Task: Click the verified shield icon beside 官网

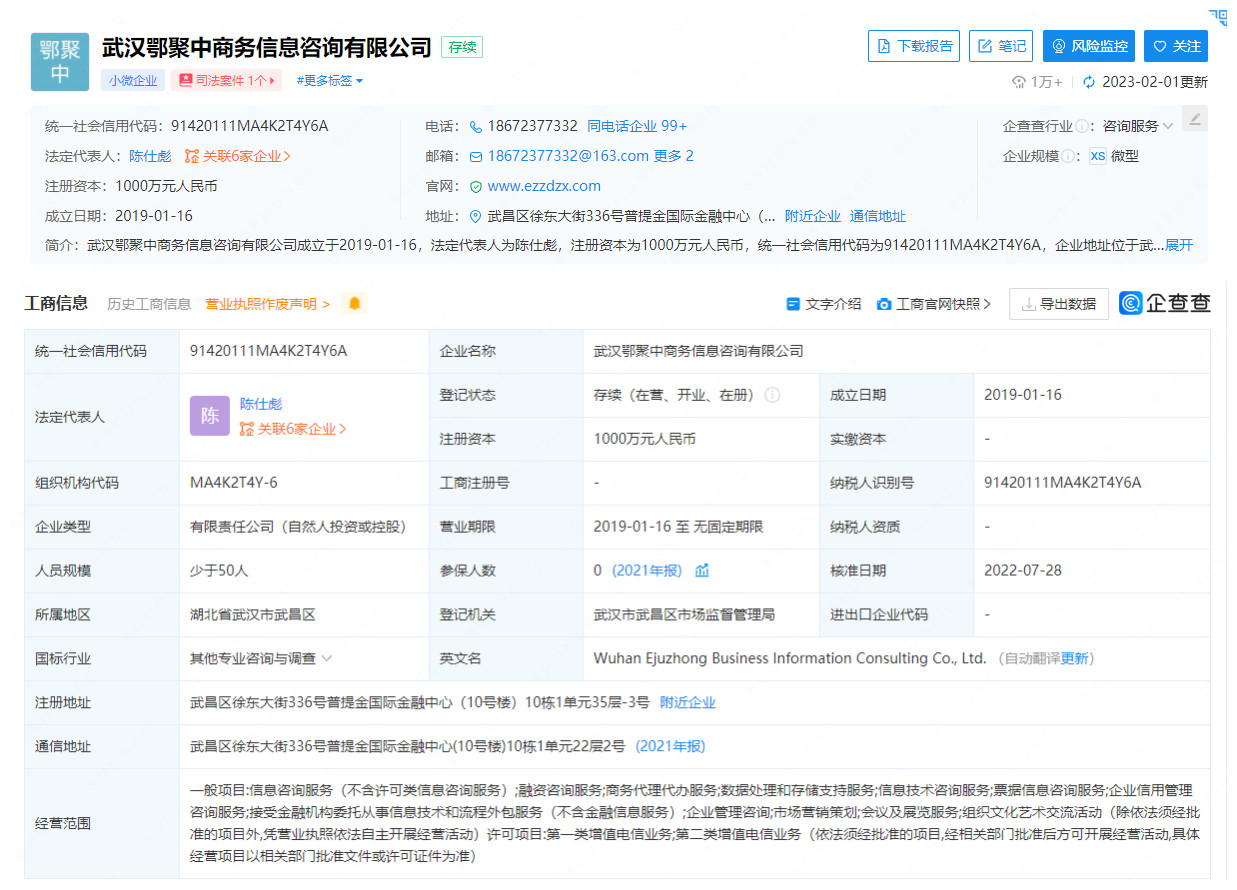Action: [476, 187]
